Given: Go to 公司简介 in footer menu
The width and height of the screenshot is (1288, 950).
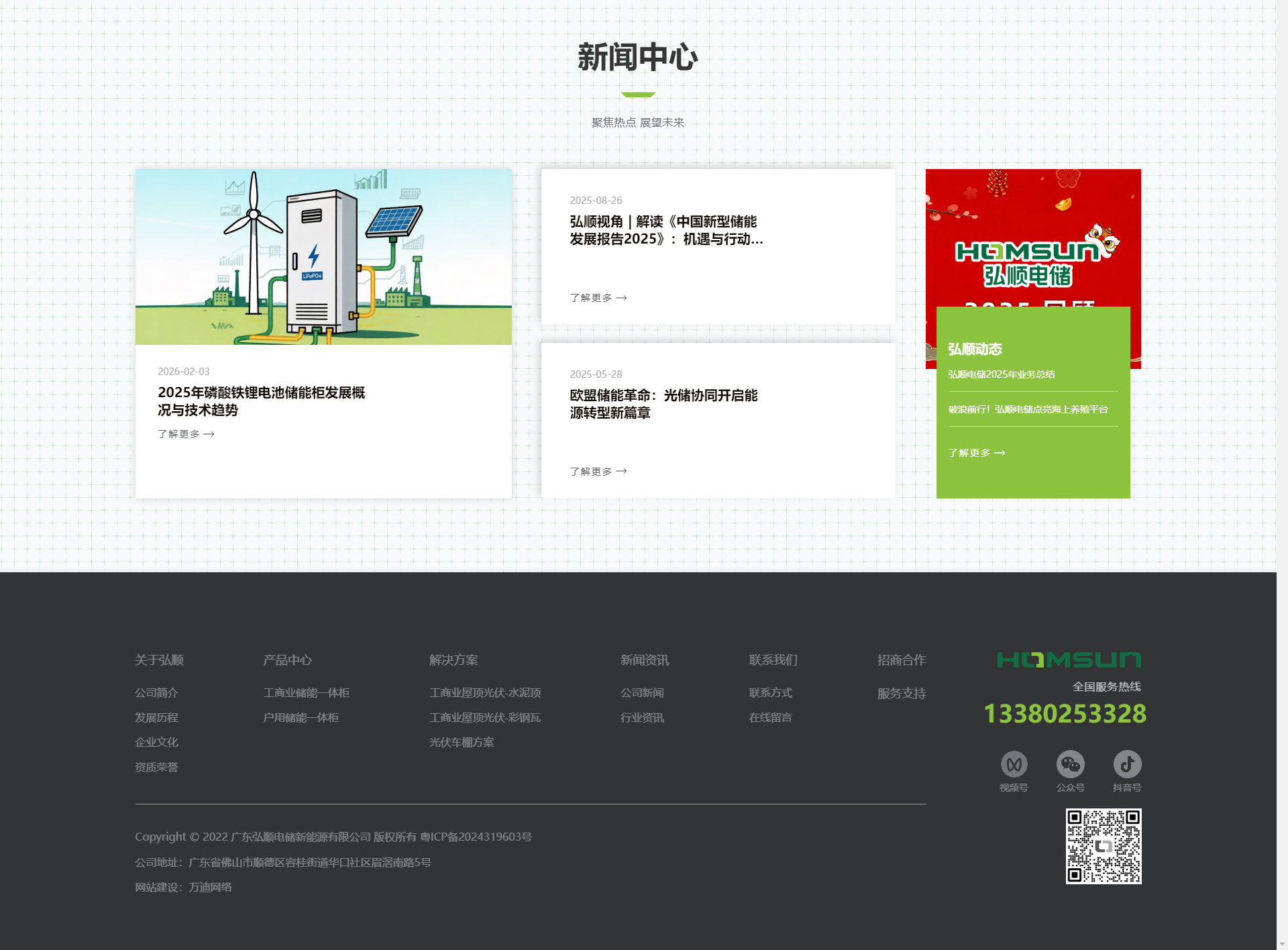Looking at the screenshot, I should (x=156, y=693).
